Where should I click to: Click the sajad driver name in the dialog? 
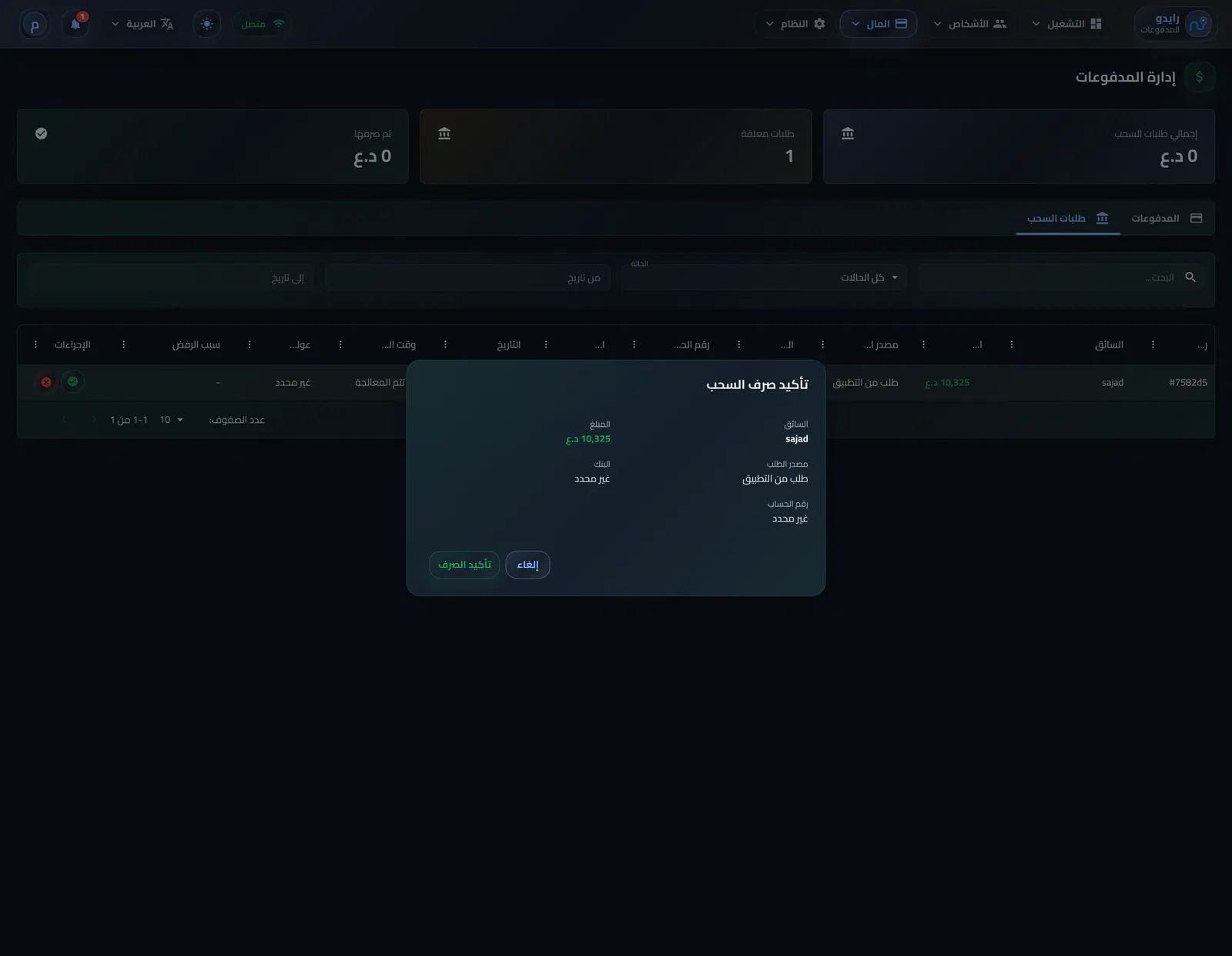tap(797, 439)
